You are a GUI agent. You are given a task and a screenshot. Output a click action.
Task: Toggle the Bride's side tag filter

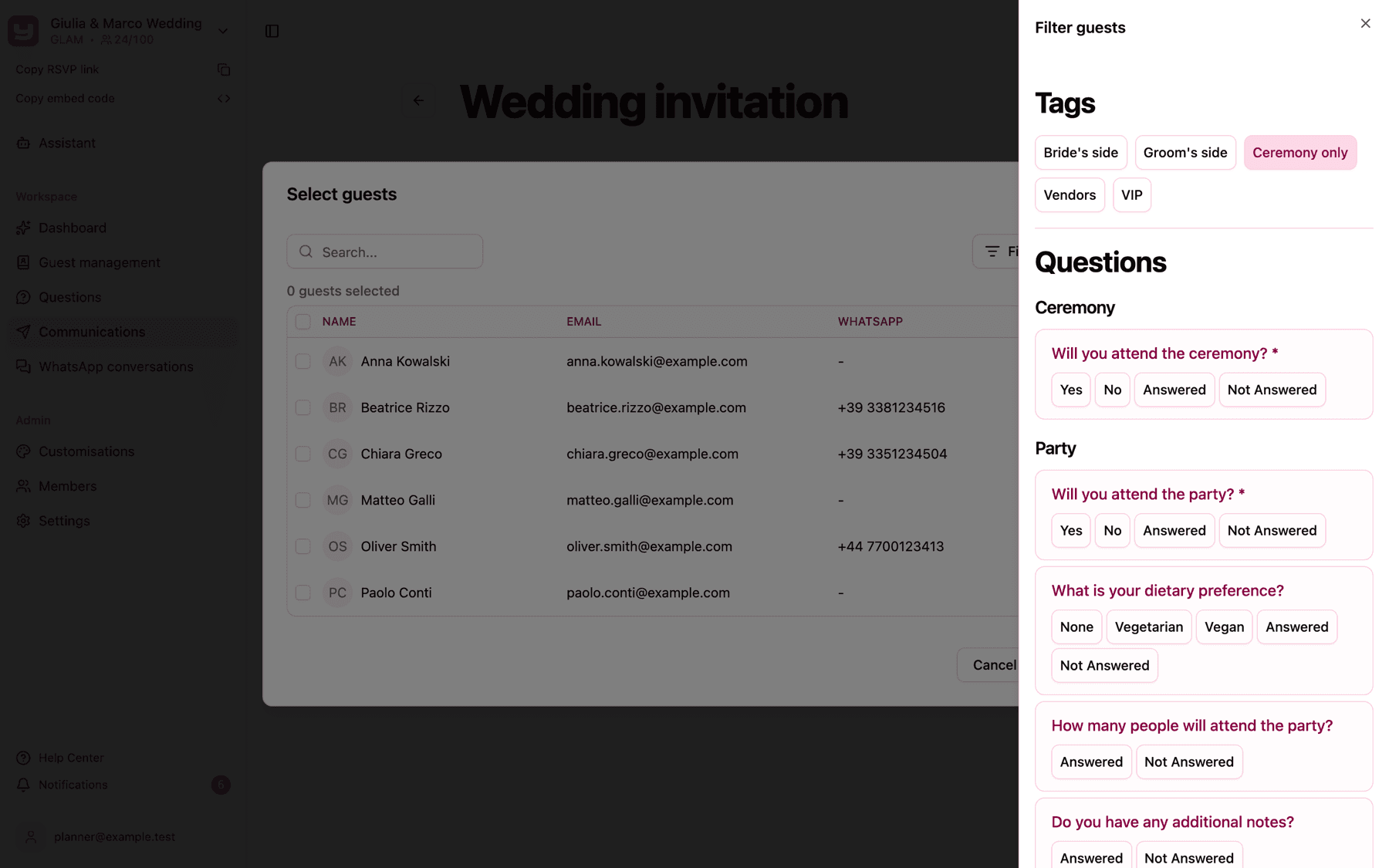point(1080,153)
